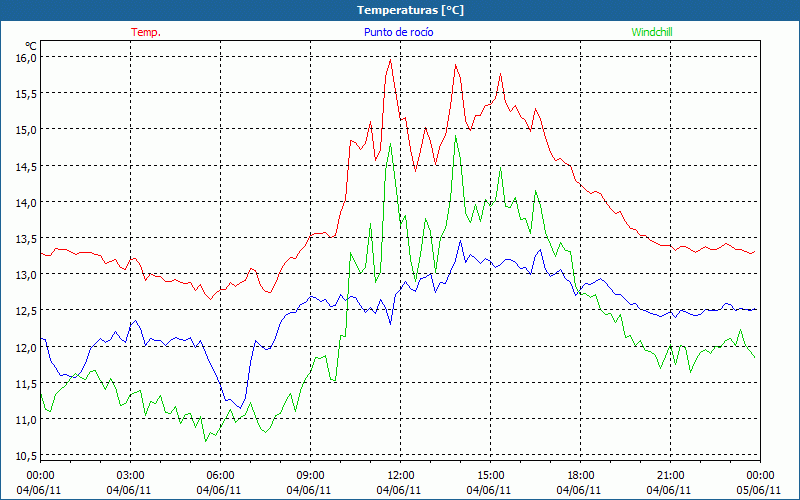Click the '12,0' y-axis value
800x500 pixels.
[26, 347]
